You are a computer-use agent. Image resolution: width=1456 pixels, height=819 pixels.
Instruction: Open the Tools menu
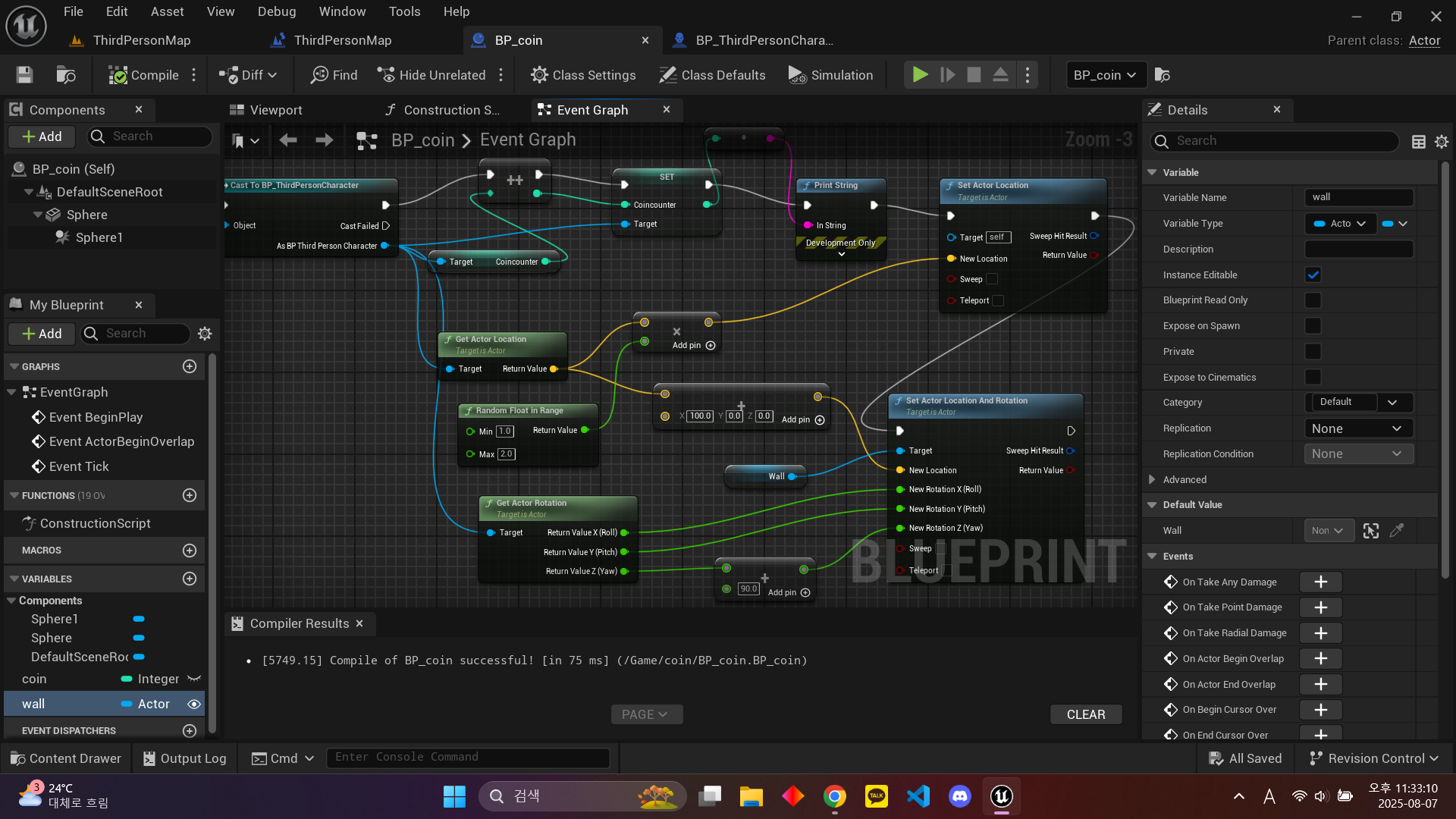point(404,11)
